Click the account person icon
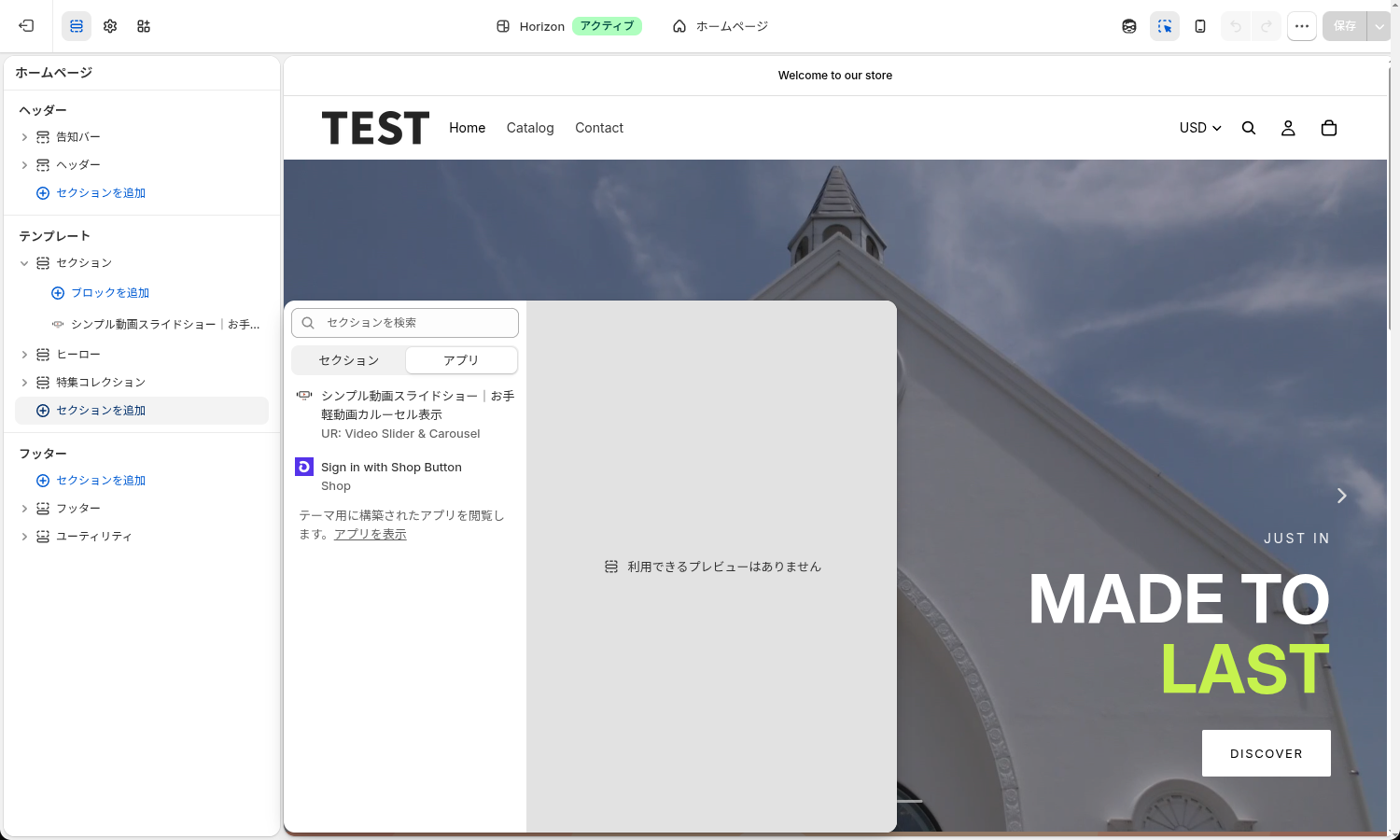 pyautogui.click(x=1288, y=128)
